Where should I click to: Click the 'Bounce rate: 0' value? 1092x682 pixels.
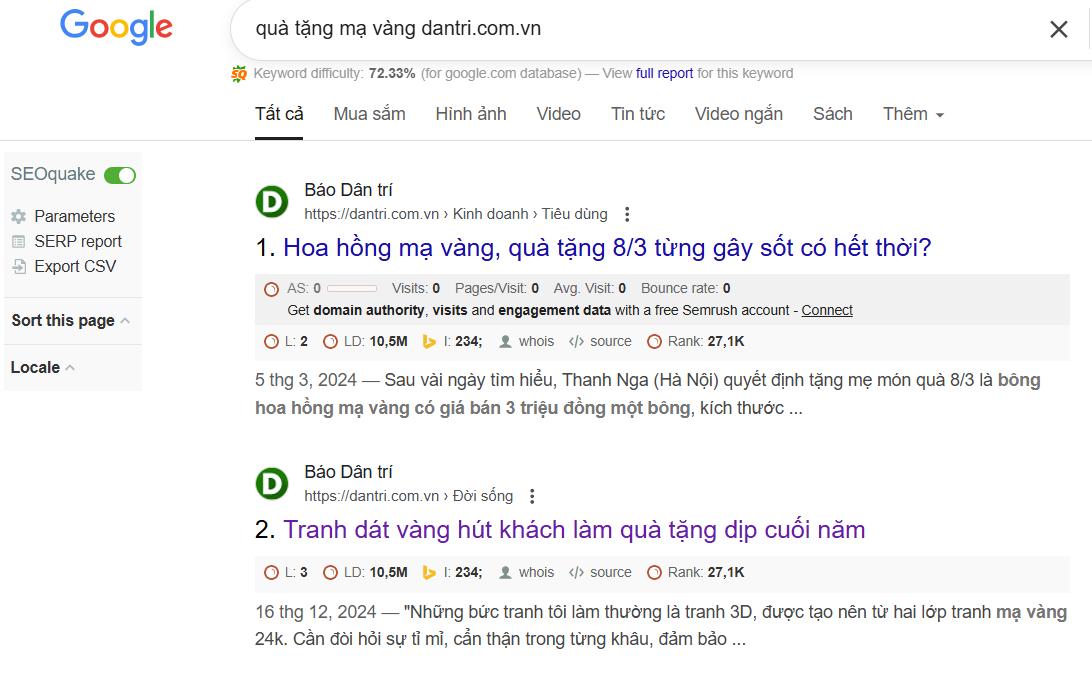[685, 288]
